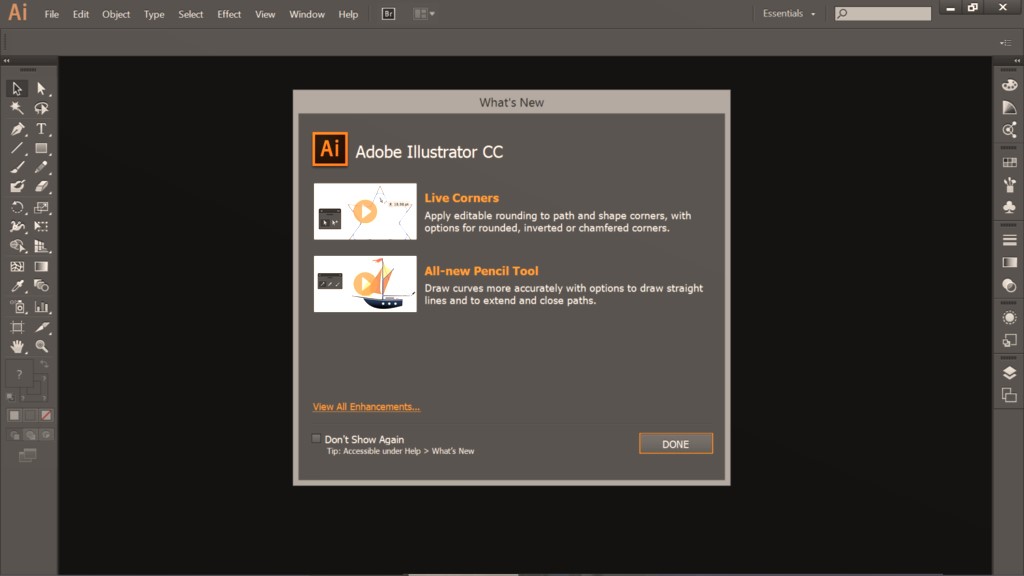This screenshot has width=1024, height=576.
Task: Select the Blend tool
Action: point(41,286)
